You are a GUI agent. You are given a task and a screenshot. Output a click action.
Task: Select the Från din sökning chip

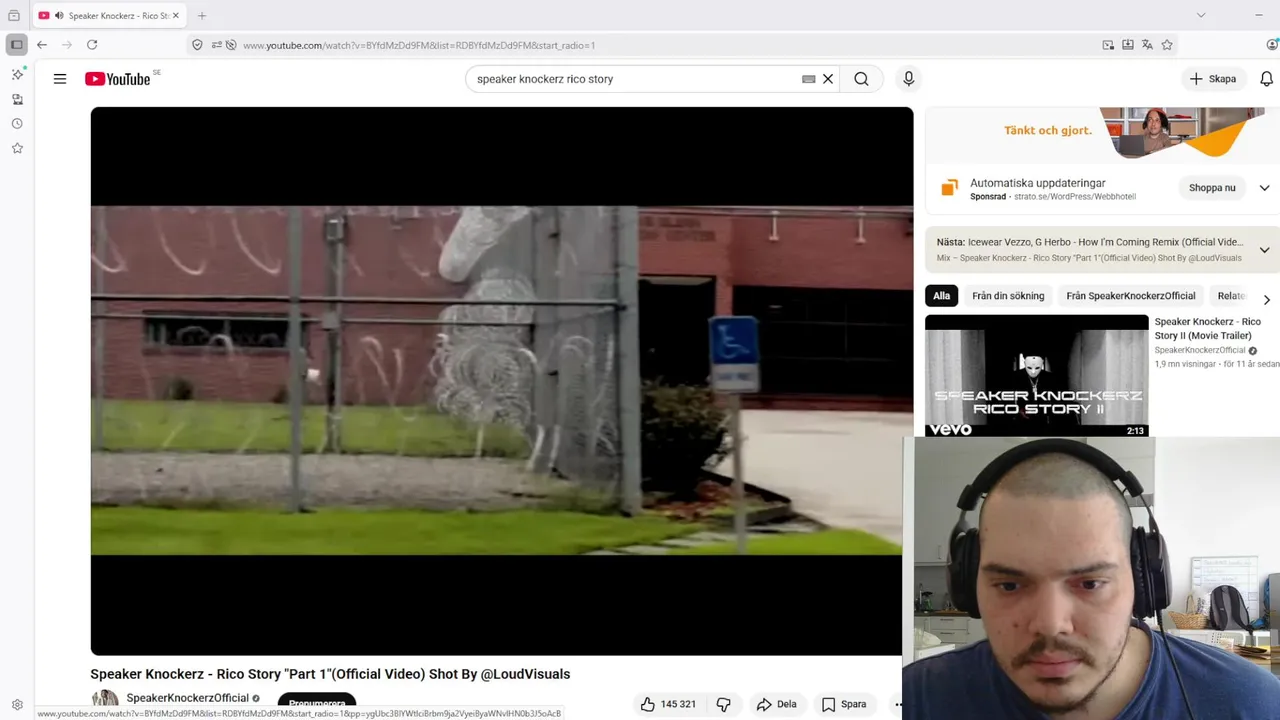[x=1008, y=296]
